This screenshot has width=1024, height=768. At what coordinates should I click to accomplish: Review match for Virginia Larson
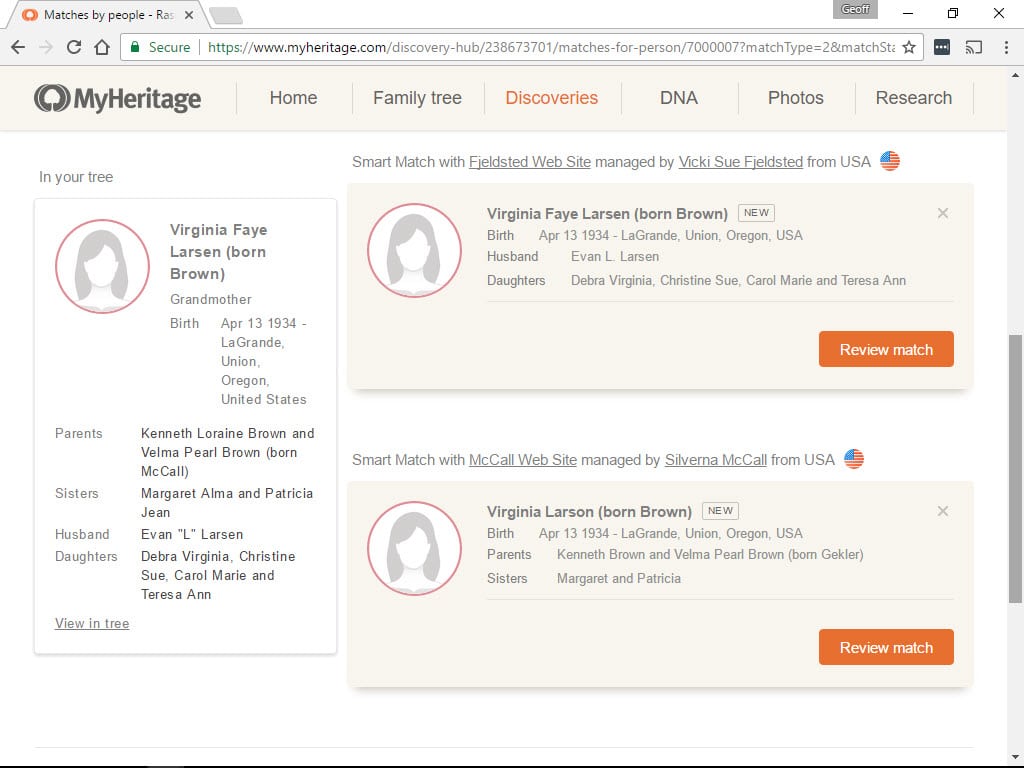click(886, 647)
